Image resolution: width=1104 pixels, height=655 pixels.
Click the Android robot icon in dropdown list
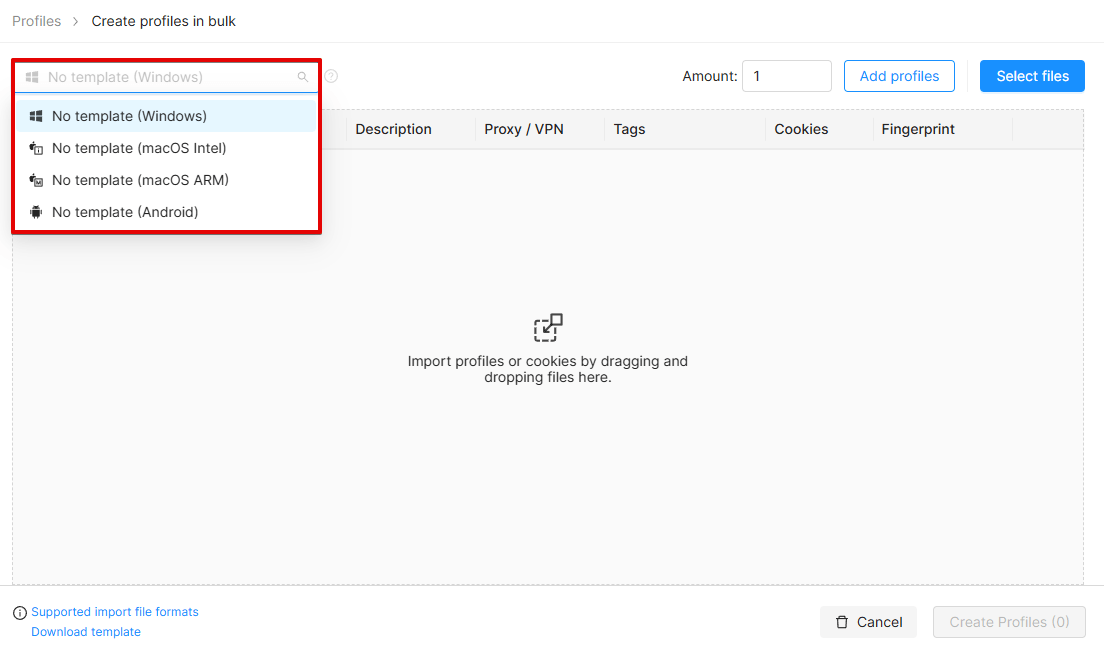pos(36,212)
